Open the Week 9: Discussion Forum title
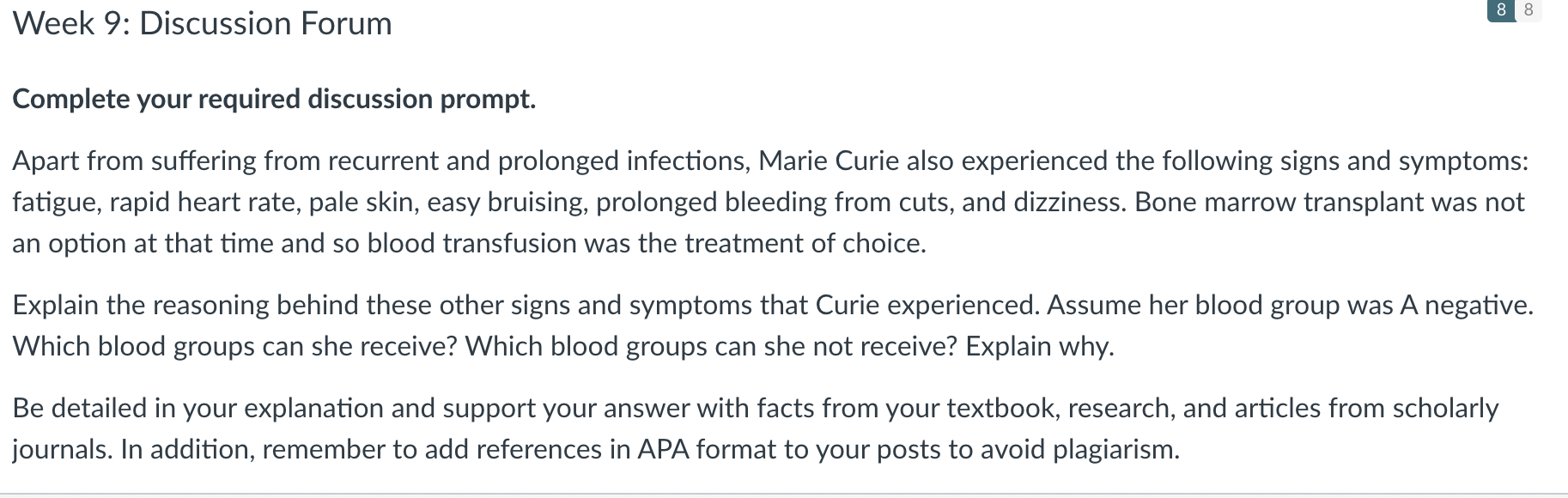 pos(203,24)
